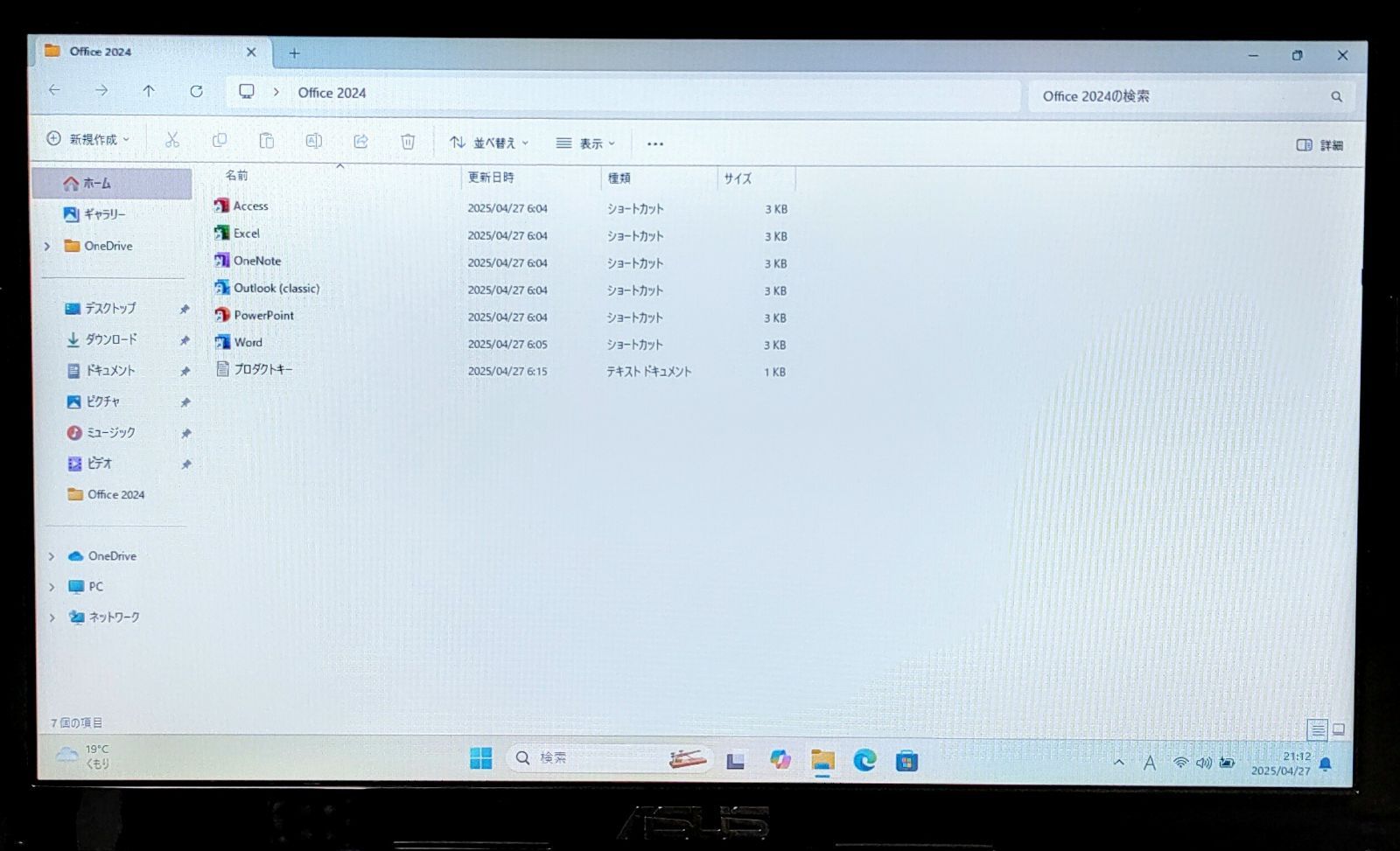
Task: Click the breadcrumb chevron before Office 2024
Action: (x=276, y=92)
